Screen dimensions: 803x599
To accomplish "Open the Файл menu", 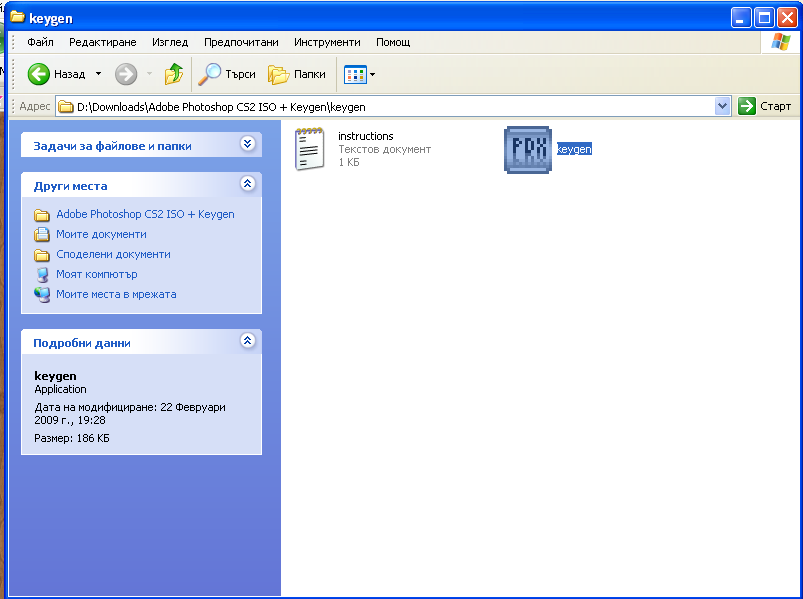I will pyautogui.click(x=40, y=42).
